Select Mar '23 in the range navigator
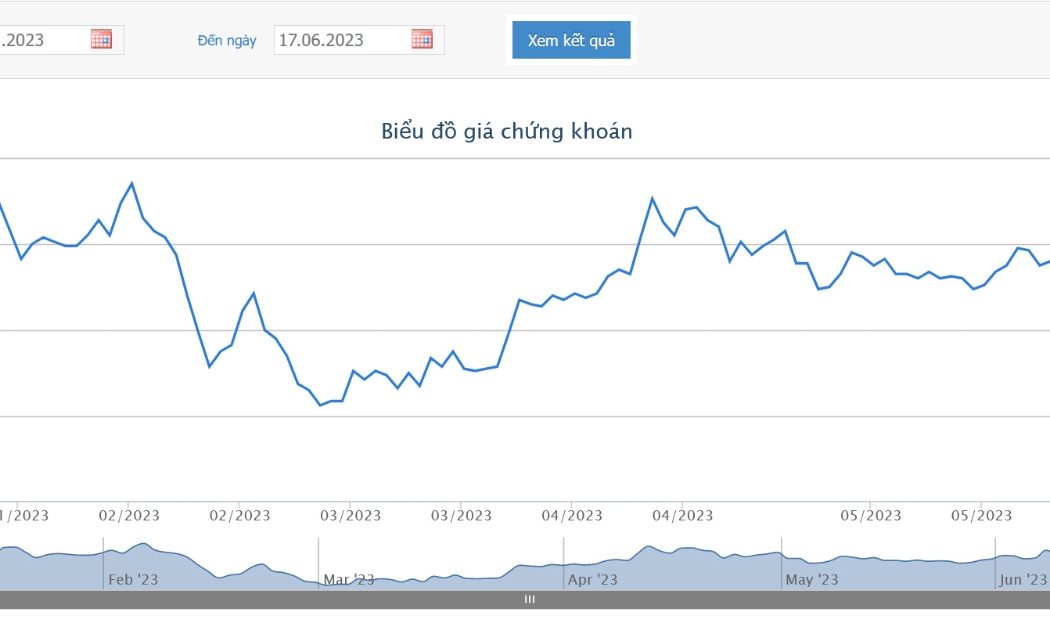Screen dimensions: 1050x630 coord(349,580)
